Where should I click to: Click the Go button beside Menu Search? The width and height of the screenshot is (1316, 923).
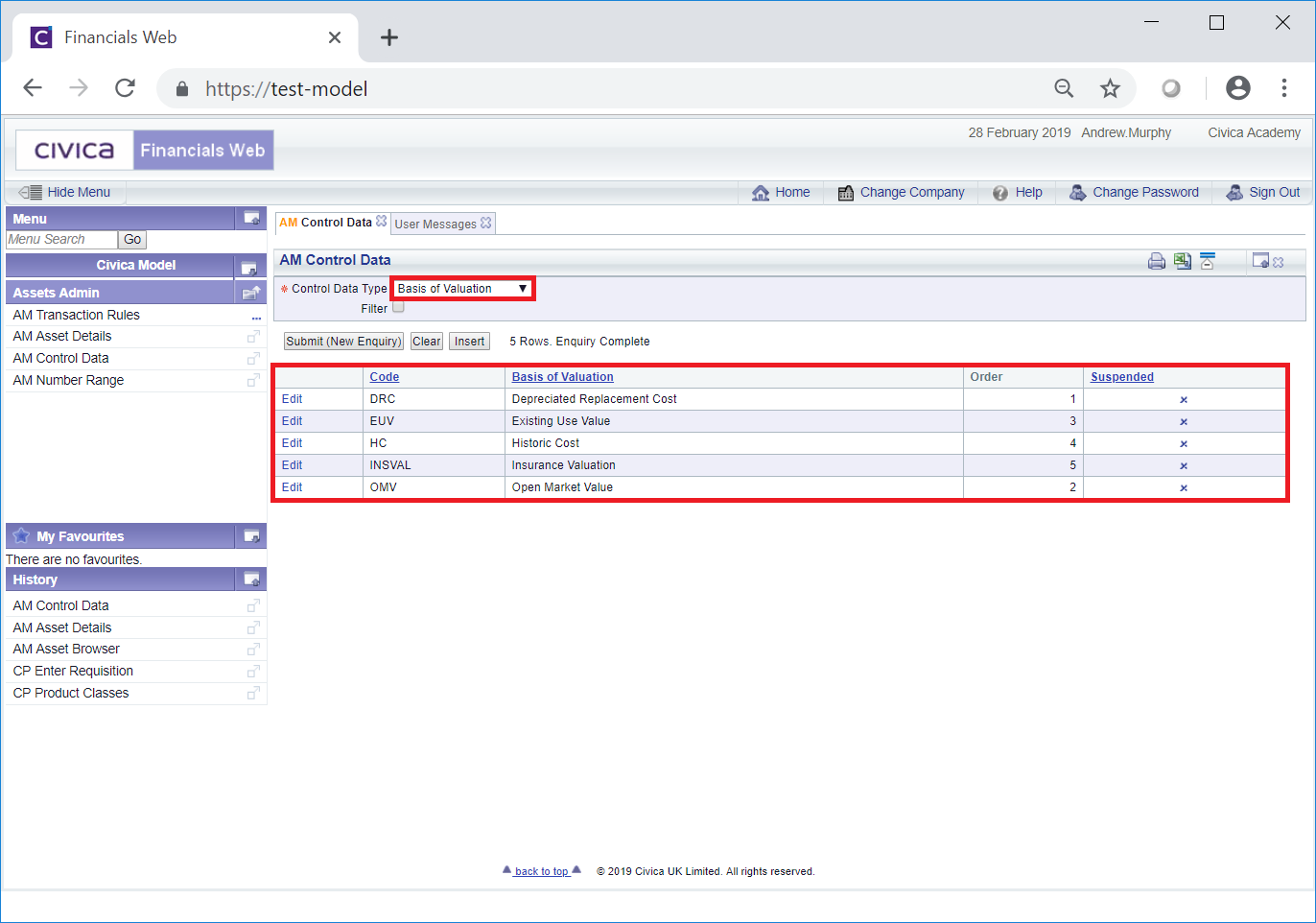(132, 240)
